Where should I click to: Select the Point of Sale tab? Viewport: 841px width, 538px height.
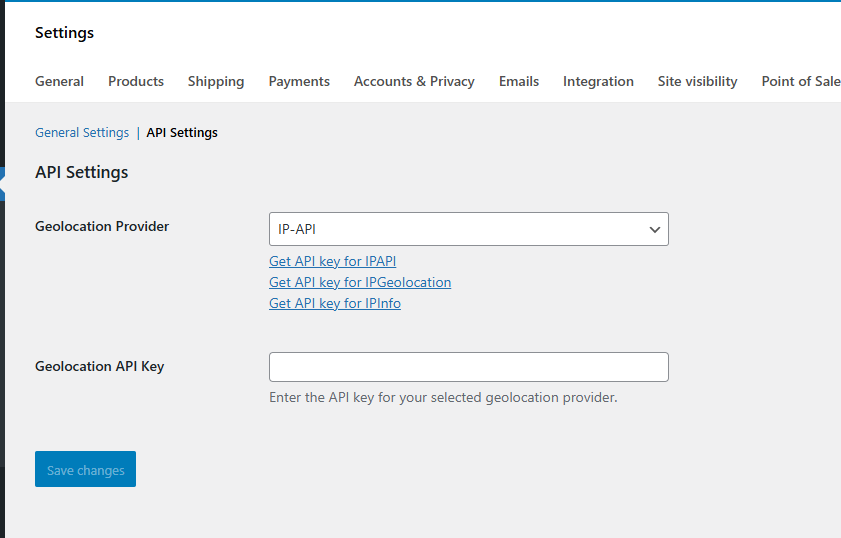click(x=801, y=82)
